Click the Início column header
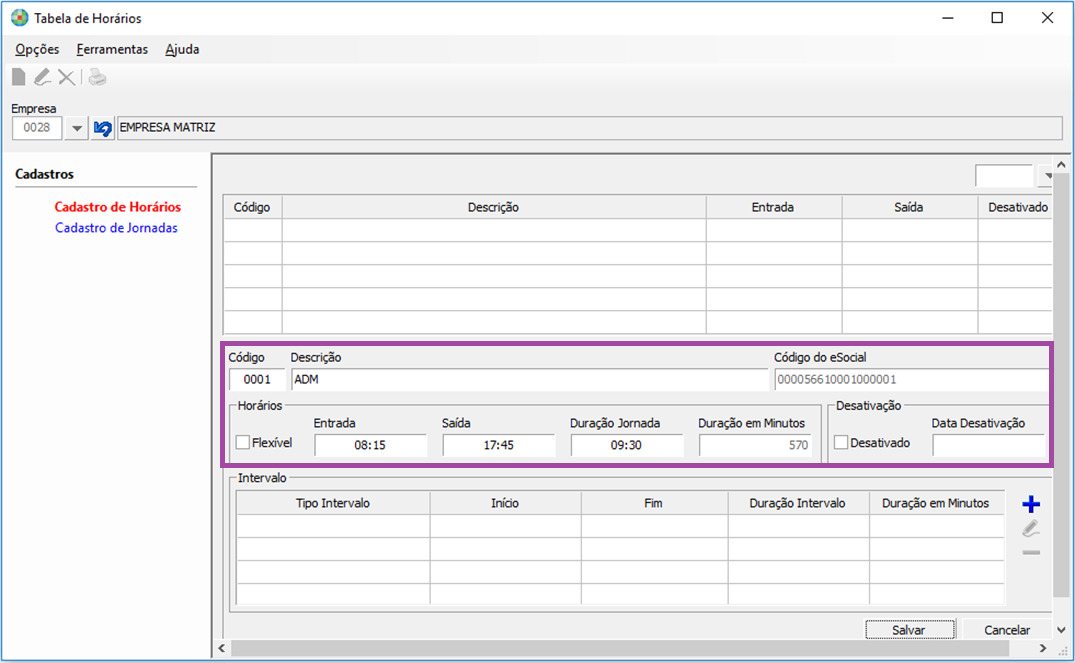The height and width of the screenshot is (663, 1075). pos(505,503)
